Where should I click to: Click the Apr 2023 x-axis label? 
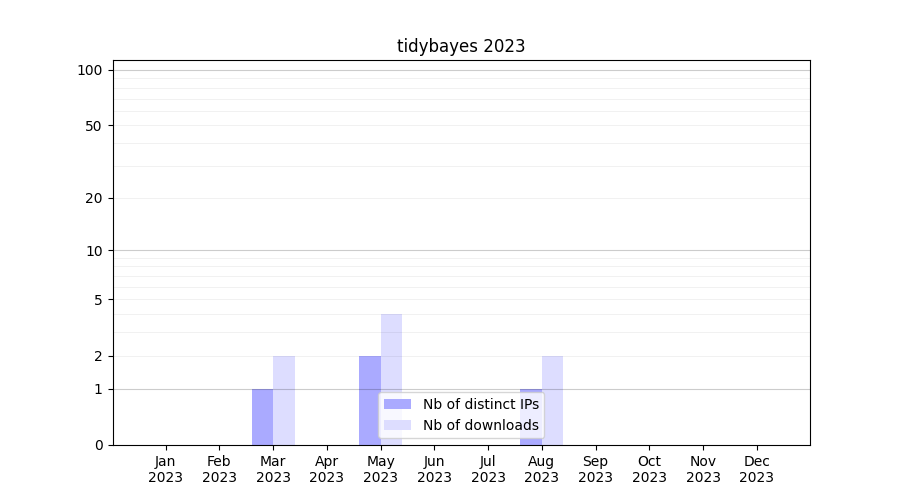(x=327, y=469)
